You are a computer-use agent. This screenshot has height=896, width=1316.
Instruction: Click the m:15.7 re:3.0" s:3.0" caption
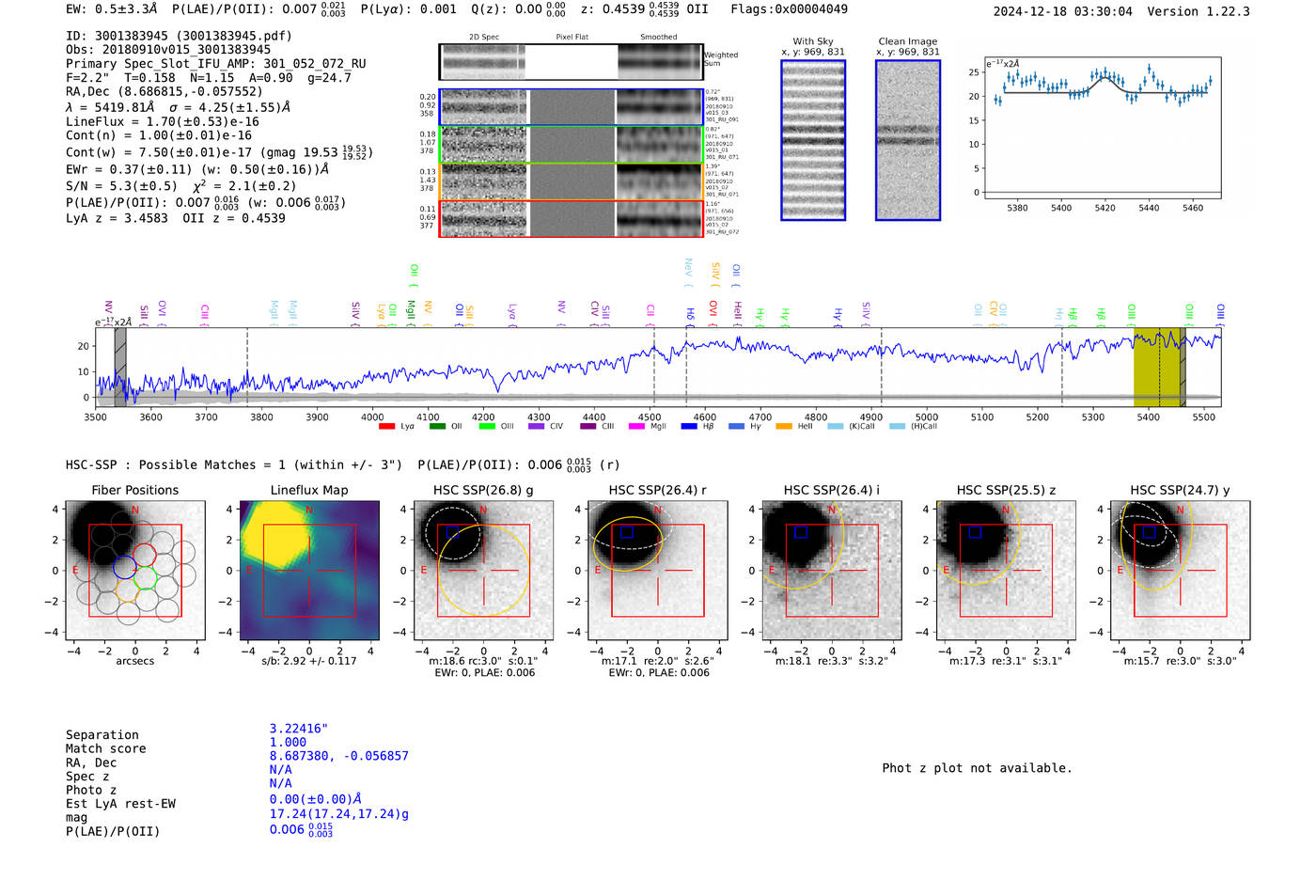click(1181, 661)
